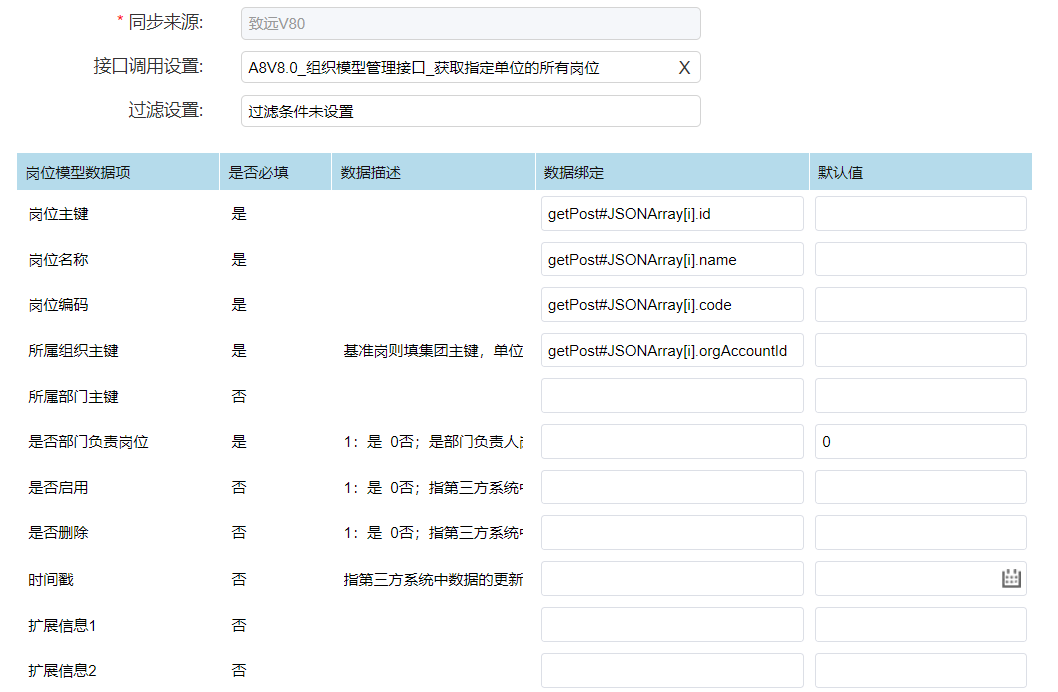Edit 数据绑定 field for 岗位名称
The image size is (1058, 692).
[672, 260]
